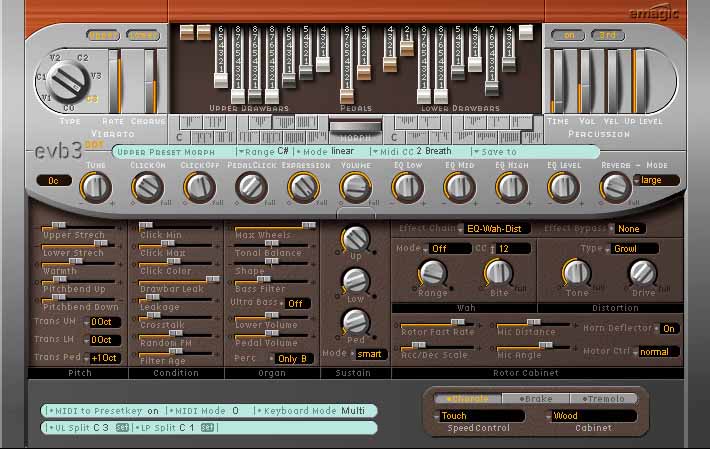Image resolution: width=710 pixels, height=449 pixels.
Task: Click the Reverb amount knob
Action: (x=615, y=187)
